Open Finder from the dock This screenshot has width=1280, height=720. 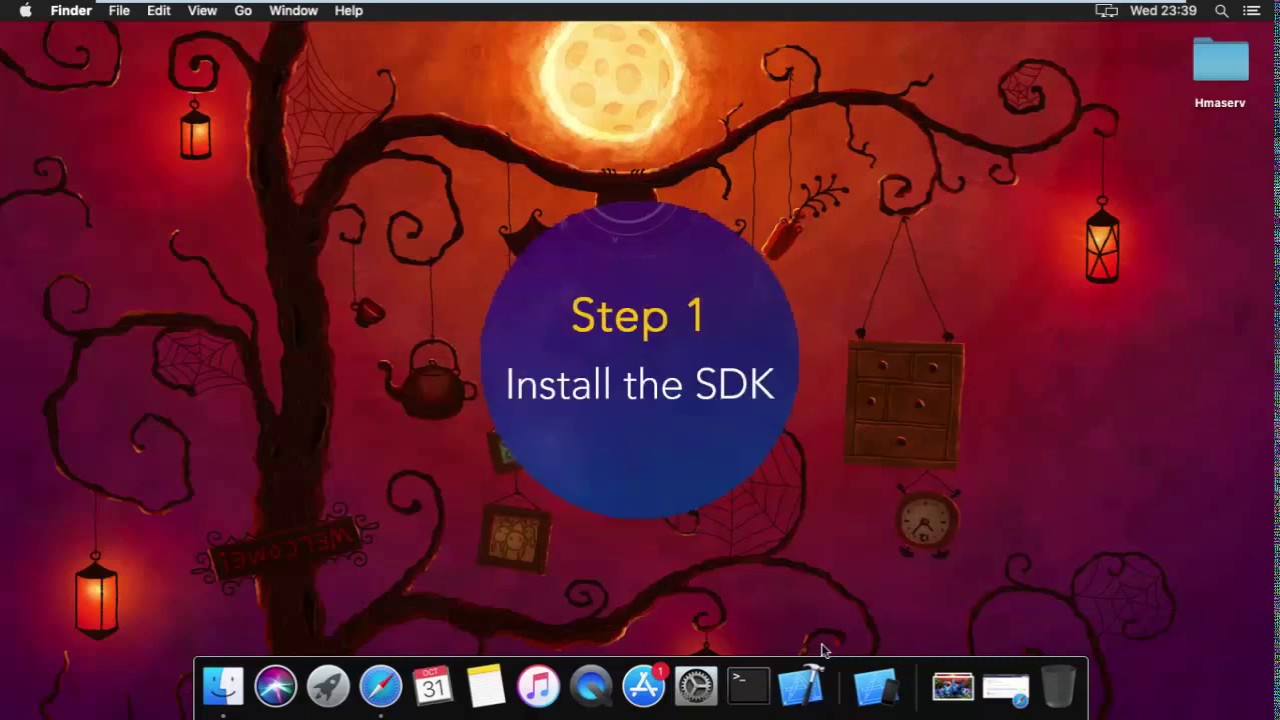coord(223,686)
